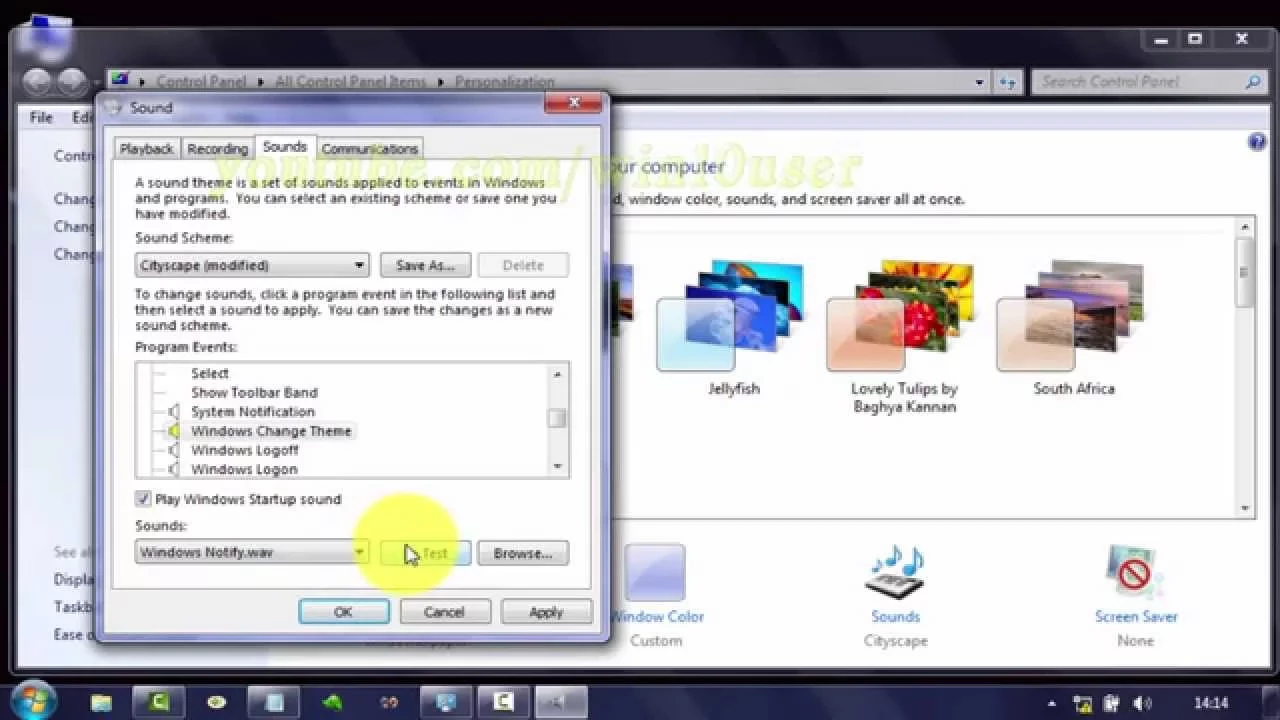Refresh the Control Panel address bar

pyautogui.click(x=1007, y=82)
